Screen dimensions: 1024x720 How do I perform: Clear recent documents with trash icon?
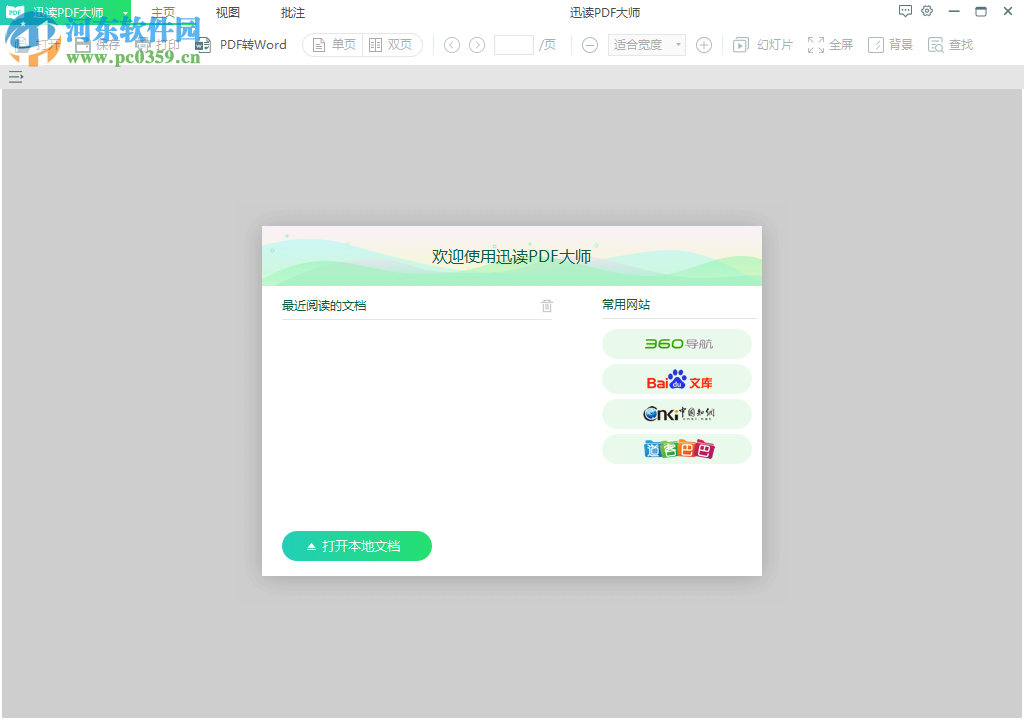tap(547, 305)
